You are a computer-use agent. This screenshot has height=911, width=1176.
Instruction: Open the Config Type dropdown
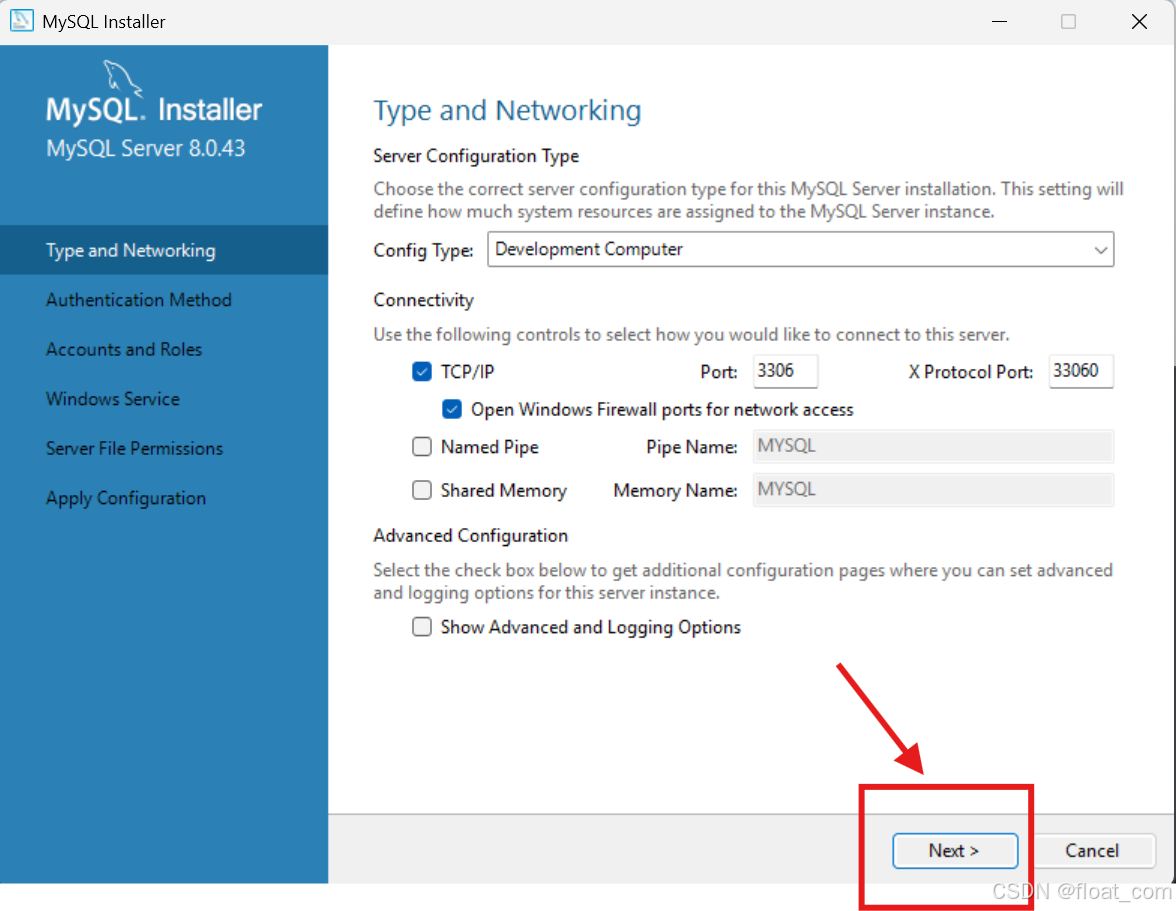pos(800,249)
